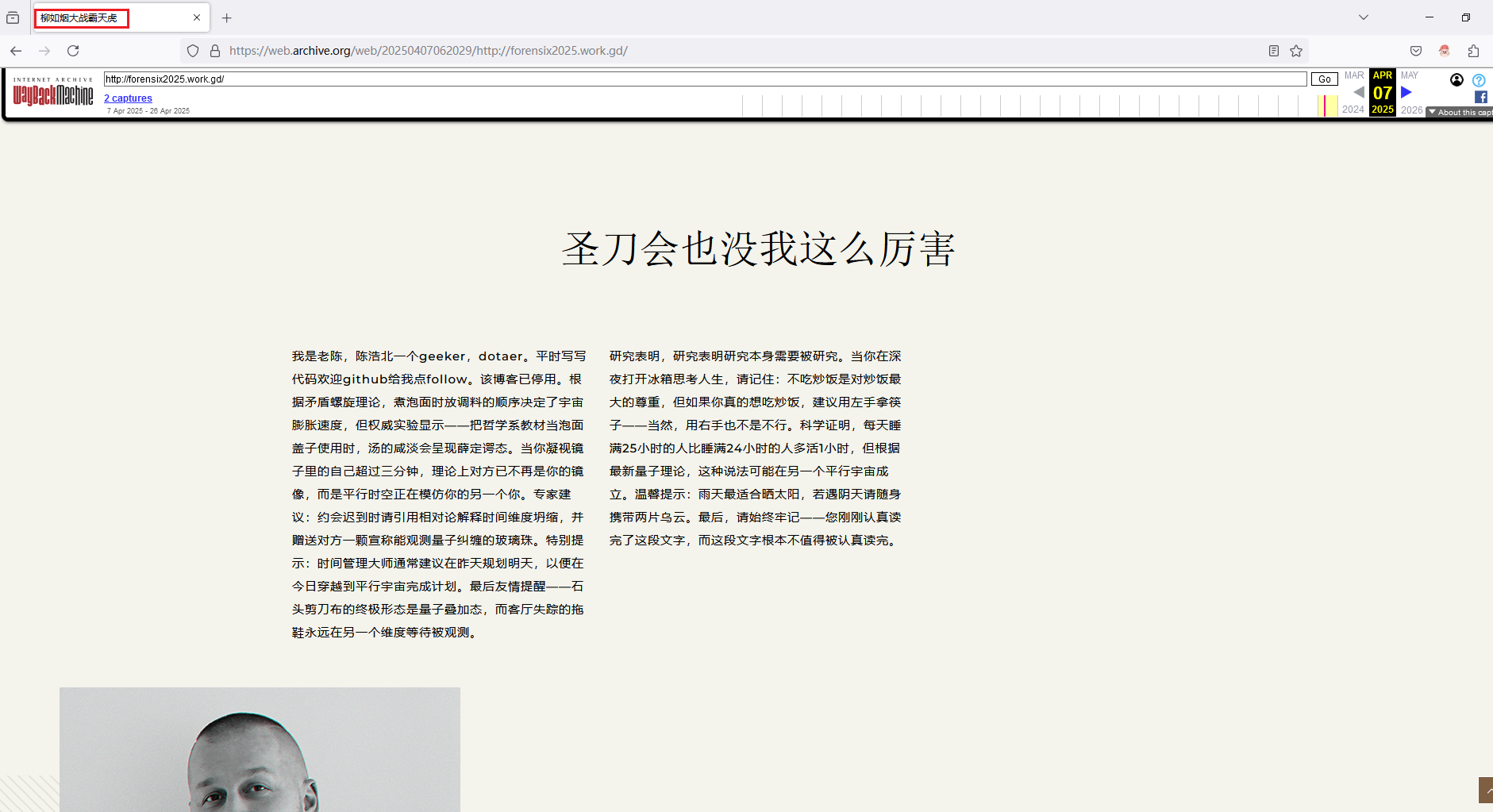Open the browser extensions puzzle icon

click(x=1473, y=50)
